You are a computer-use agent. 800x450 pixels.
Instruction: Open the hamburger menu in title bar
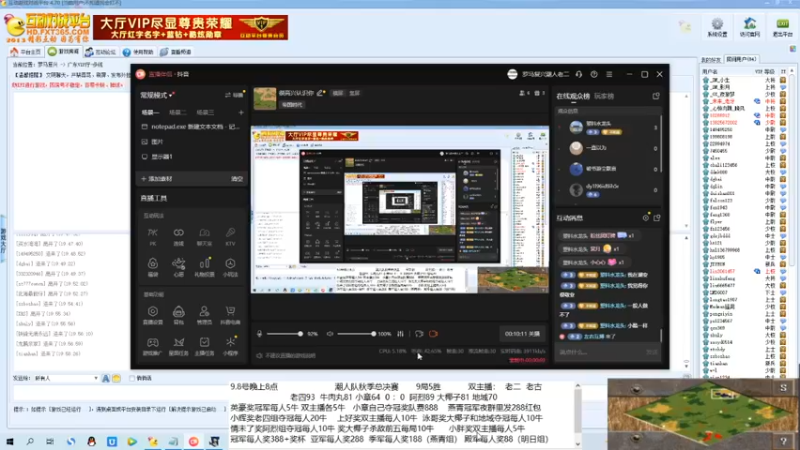pyautogui.click(x=609, y=74)
